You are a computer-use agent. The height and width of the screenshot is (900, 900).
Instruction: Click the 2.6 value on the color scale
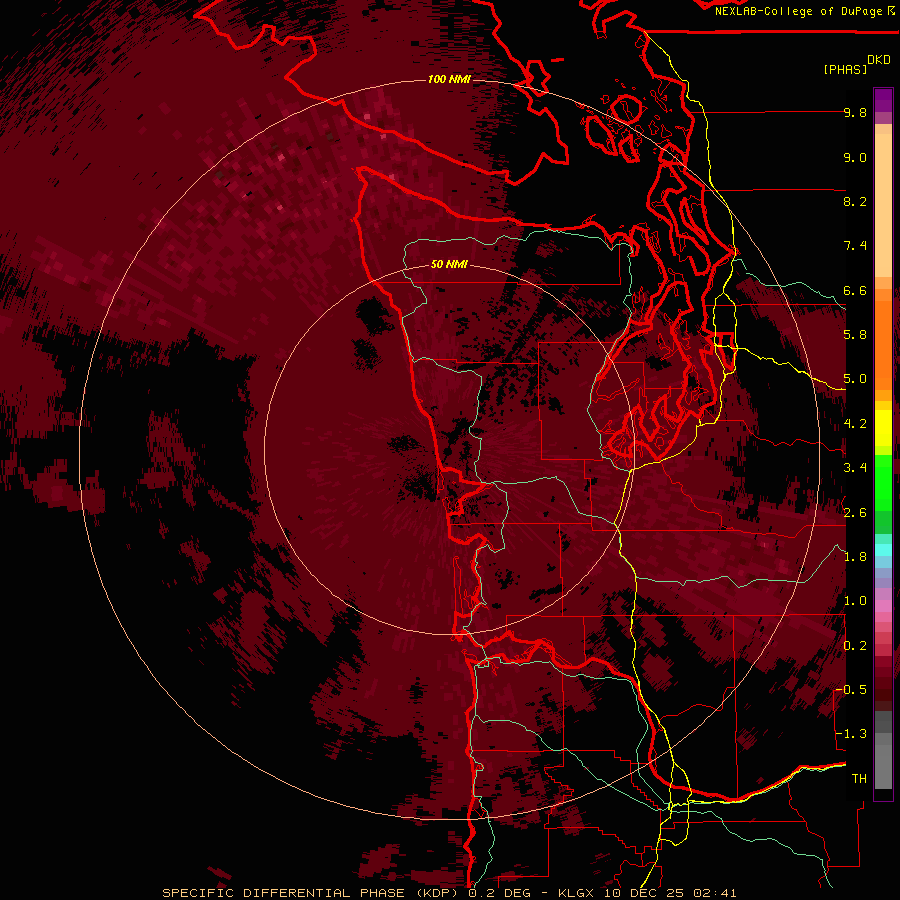point(855,513)
